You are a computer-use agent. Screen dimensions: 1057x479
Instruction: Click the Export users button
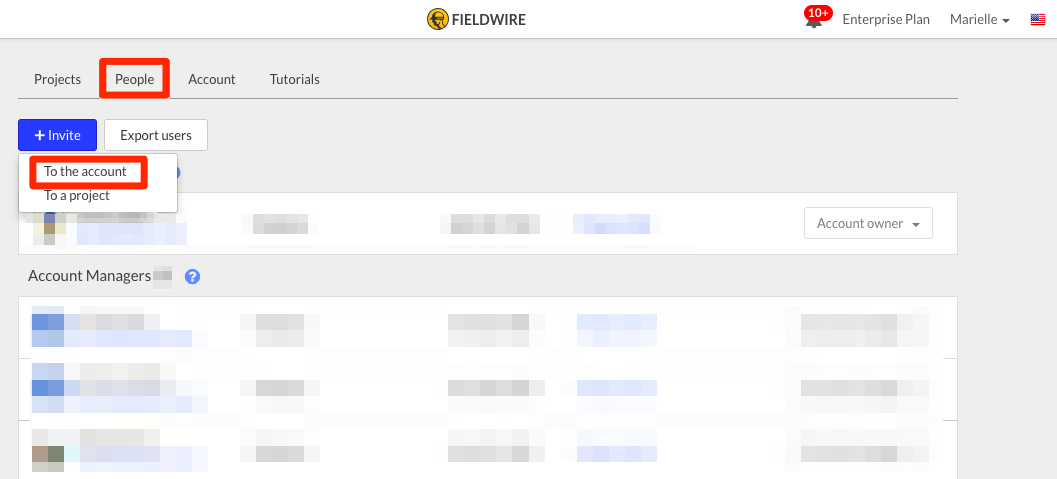pyautogui.click(x=156, y=135)
